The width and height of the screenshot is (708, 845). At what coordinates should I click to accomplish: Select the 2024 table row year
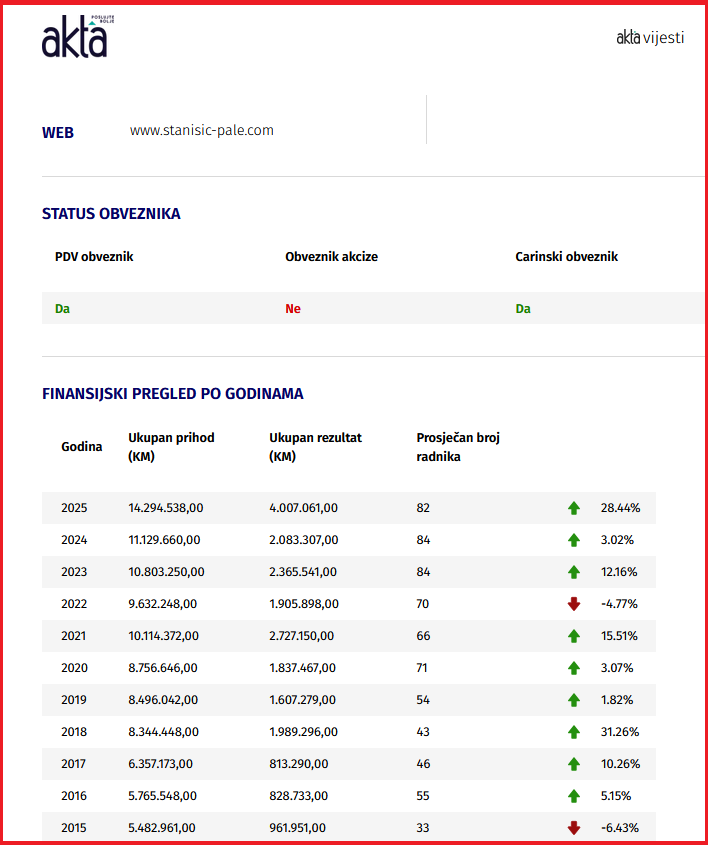click(74, 540)
